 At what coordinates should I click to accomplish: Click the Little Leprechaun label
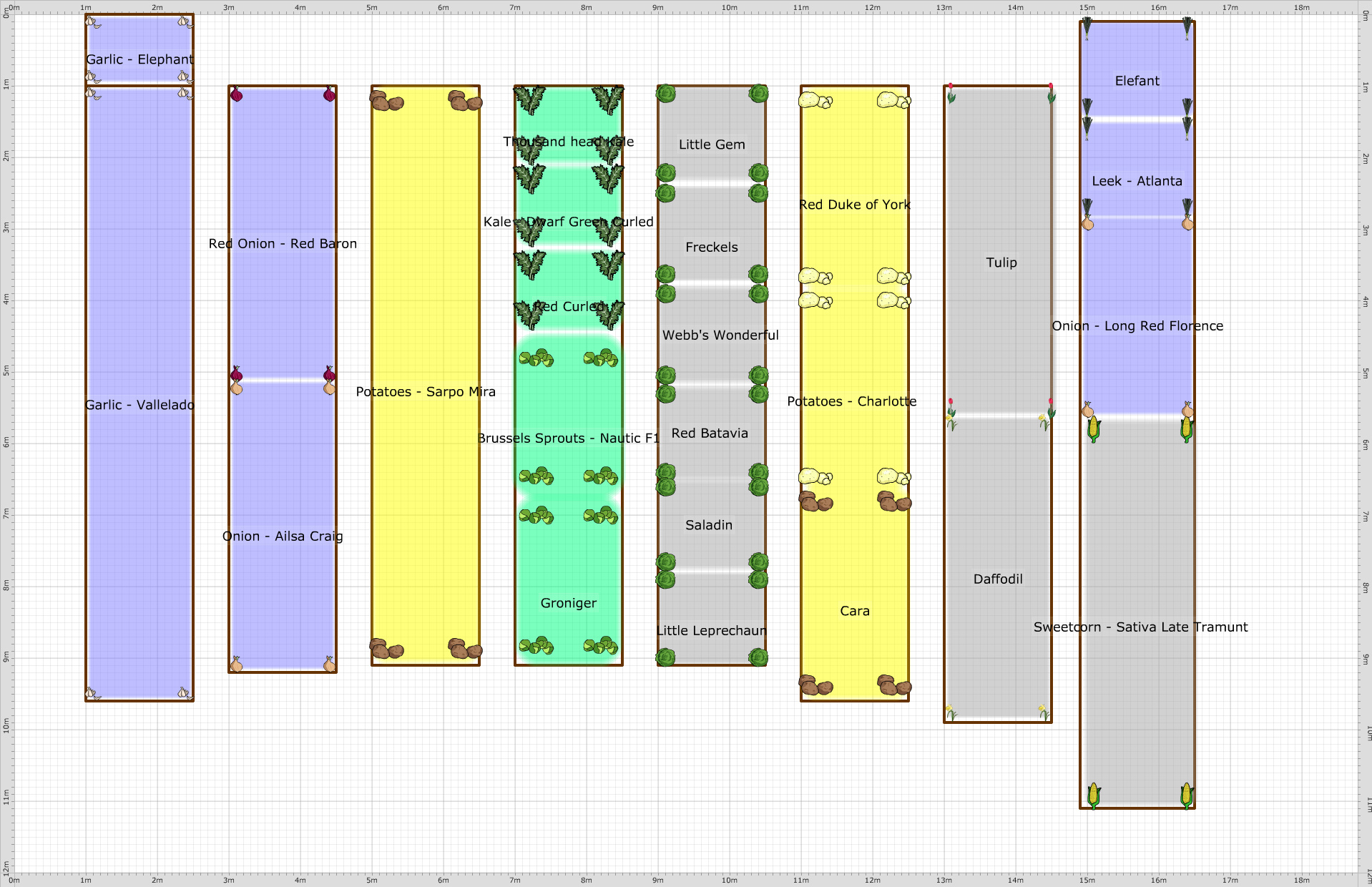[x=712, y=631]
